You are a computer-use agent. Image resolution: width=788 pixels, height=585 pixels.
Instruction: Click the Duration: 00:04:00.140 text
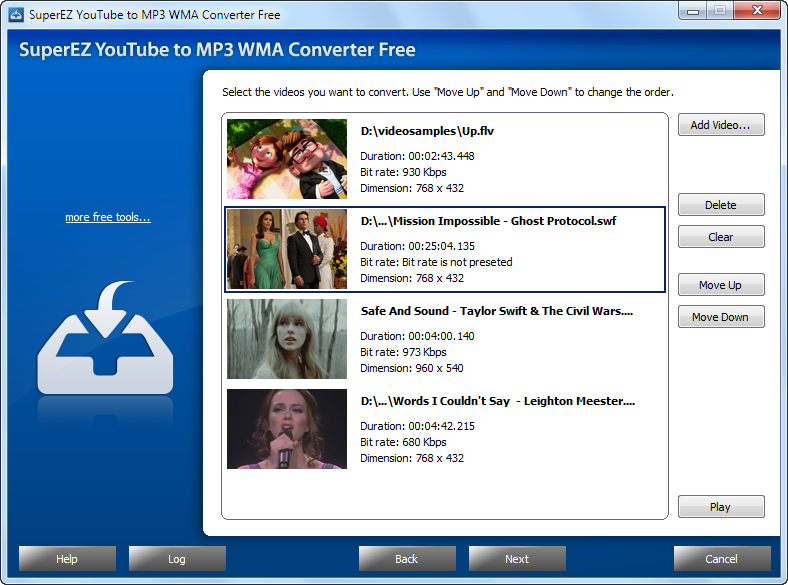(x=417, y=336)
